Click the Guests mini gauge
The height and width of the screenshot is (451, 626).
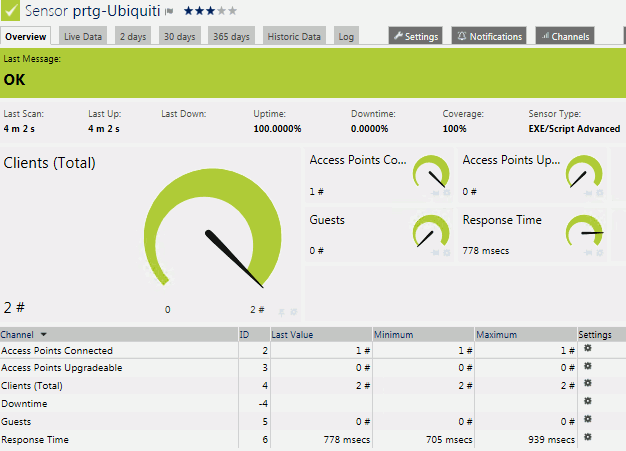coord(431,231)
